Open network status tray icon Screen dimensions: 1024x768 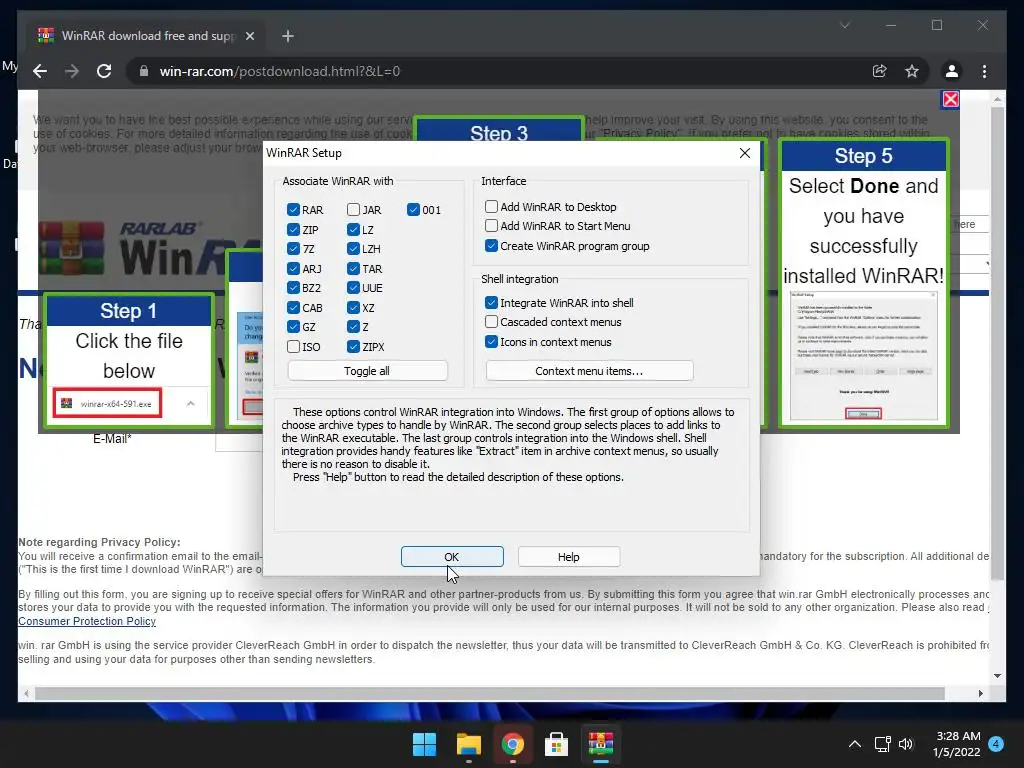tap(882, 744)
